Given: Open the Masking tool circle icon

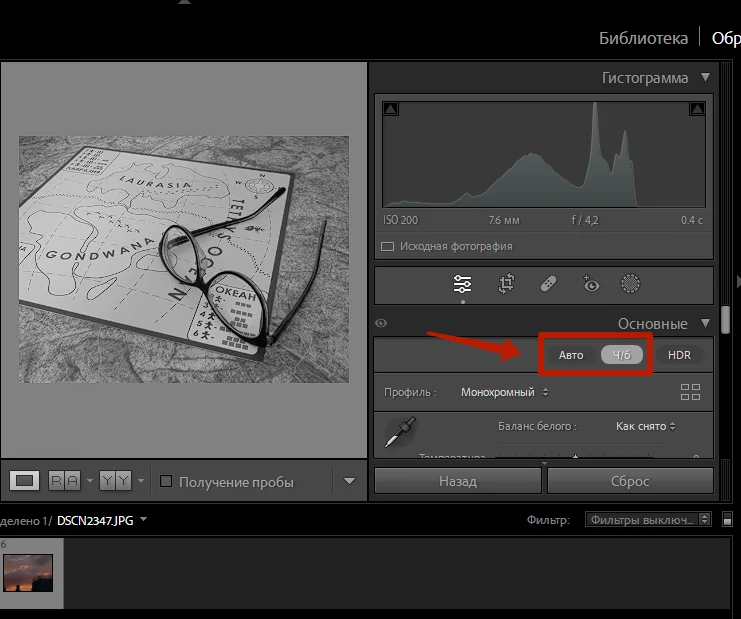Looking at the screenshot, I should coord(630,284).
